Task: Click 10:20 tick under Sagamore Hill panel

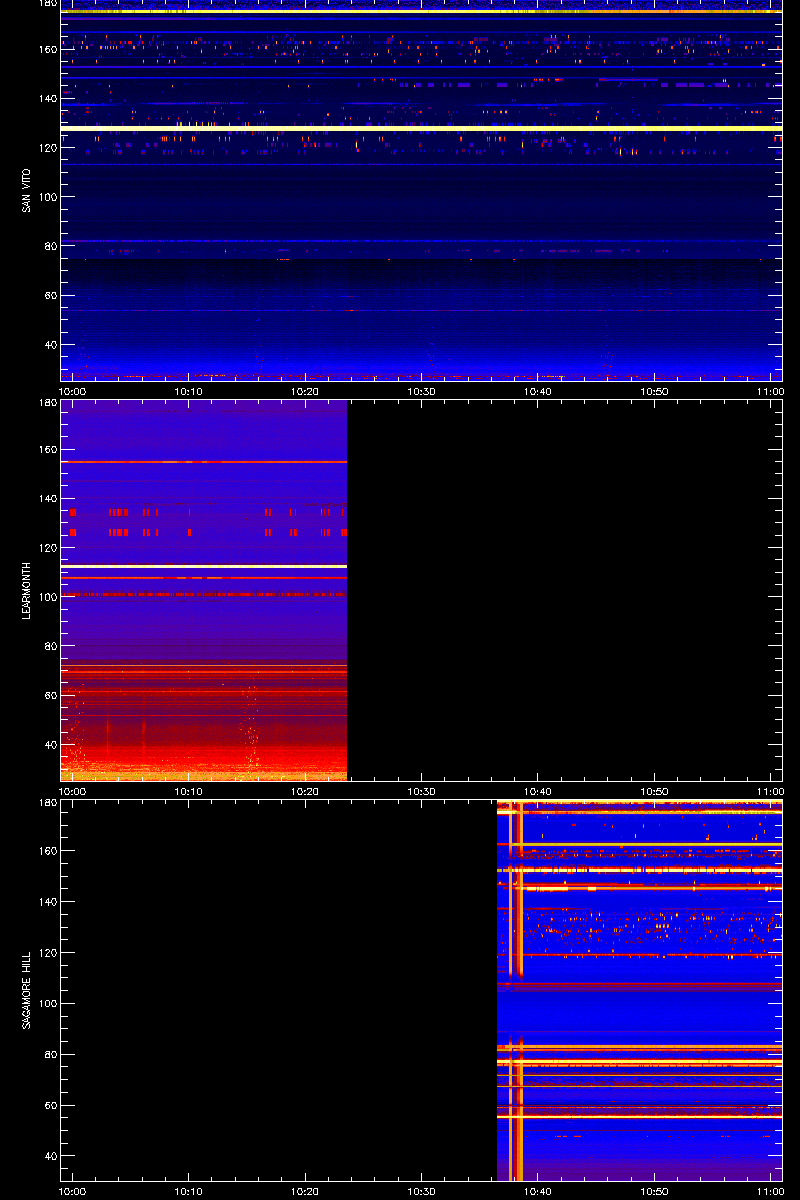Action: click(305, 1191)
